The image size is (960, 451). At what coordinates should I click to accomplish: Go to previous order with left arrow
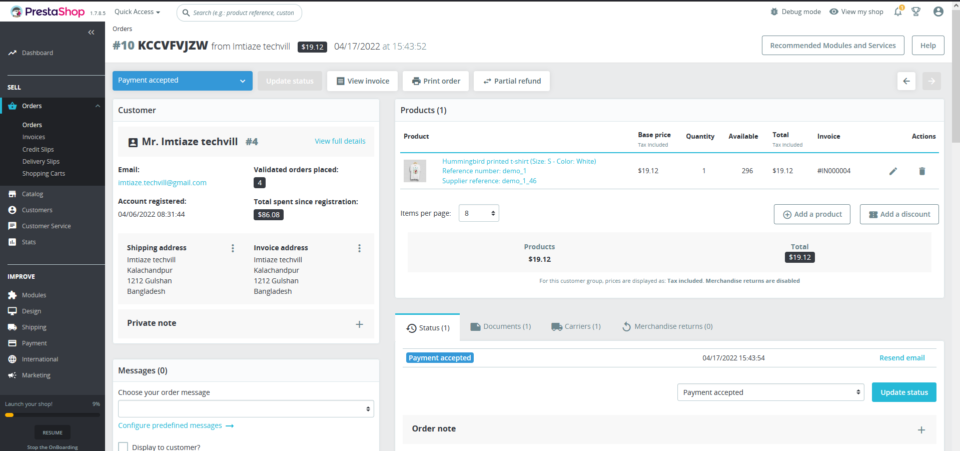[x=906, y=81]
